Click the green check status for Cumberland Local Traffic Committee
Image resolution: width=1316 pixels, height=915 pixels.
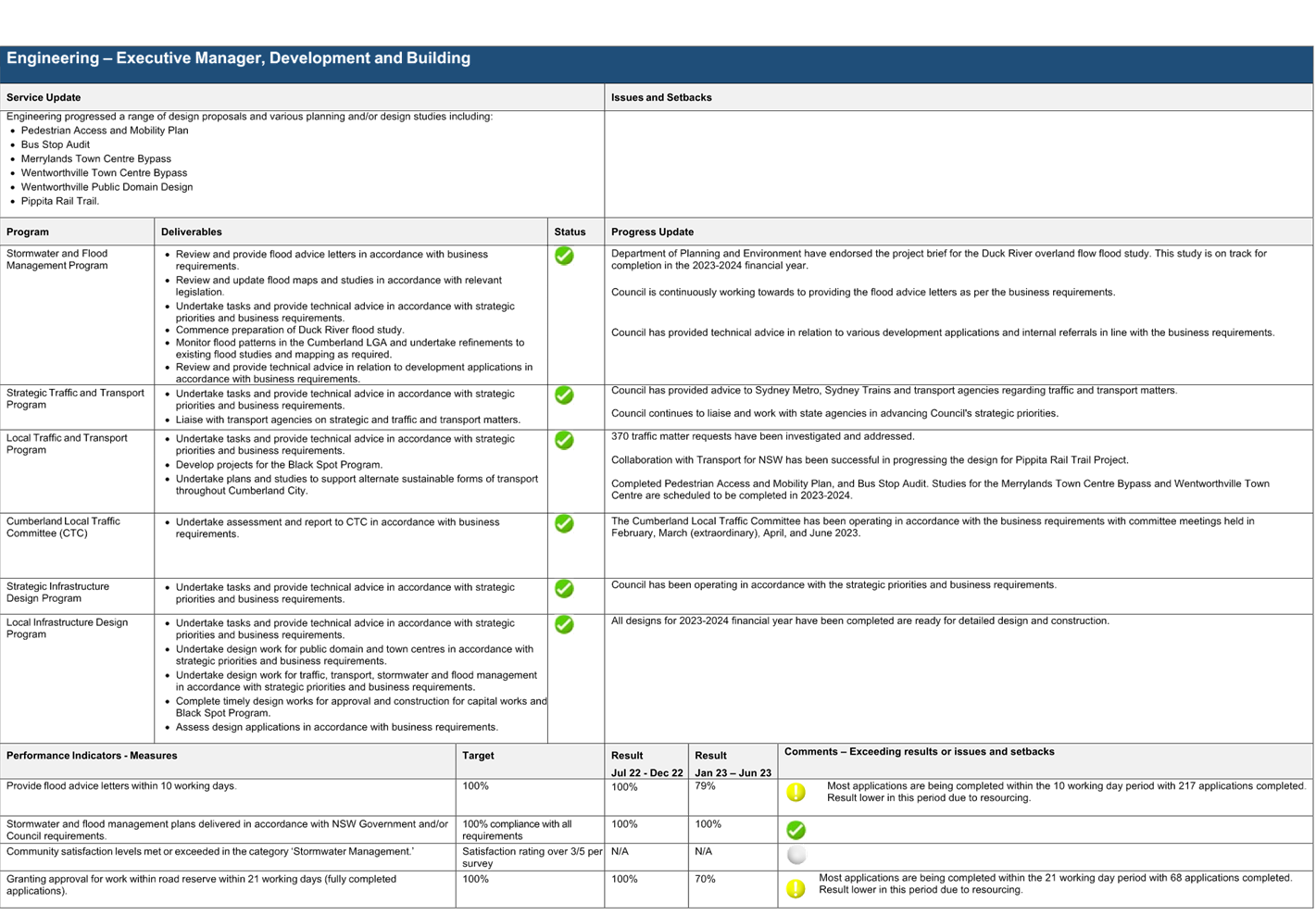[564, 524]
